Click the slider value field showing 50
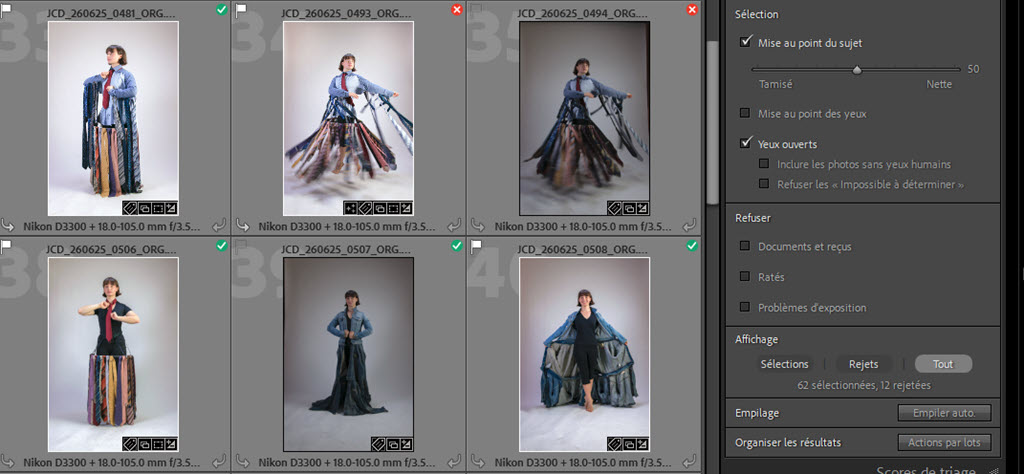 tap(973, 69)
